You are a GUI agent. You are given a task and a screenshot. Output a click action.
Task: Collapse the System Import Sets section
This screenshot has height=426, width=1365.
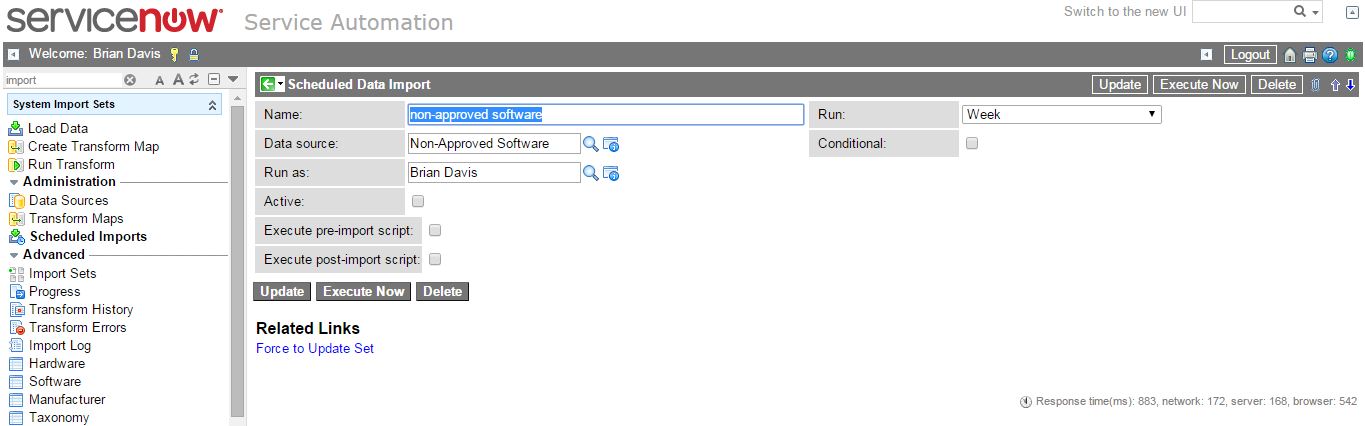tap(212, 105)
